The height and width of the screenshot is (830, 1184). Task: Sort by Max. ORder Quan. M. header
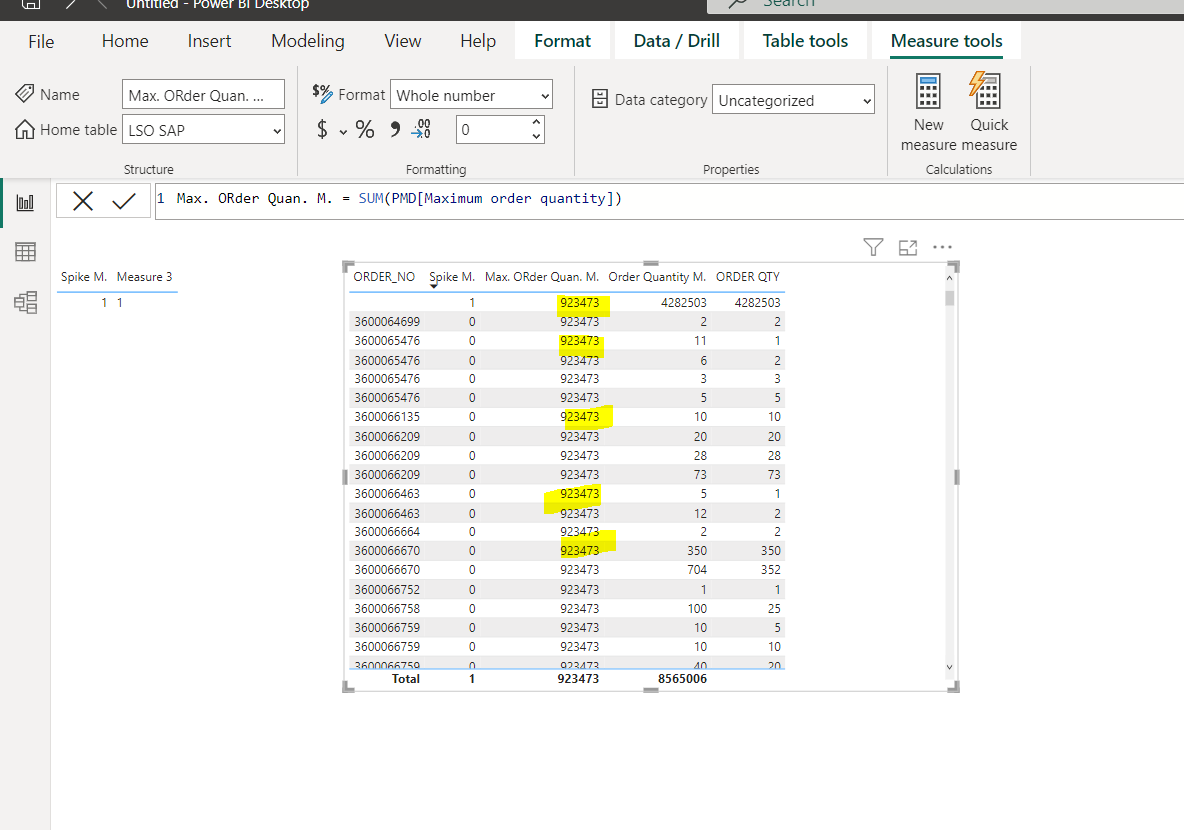click(541, 276)
